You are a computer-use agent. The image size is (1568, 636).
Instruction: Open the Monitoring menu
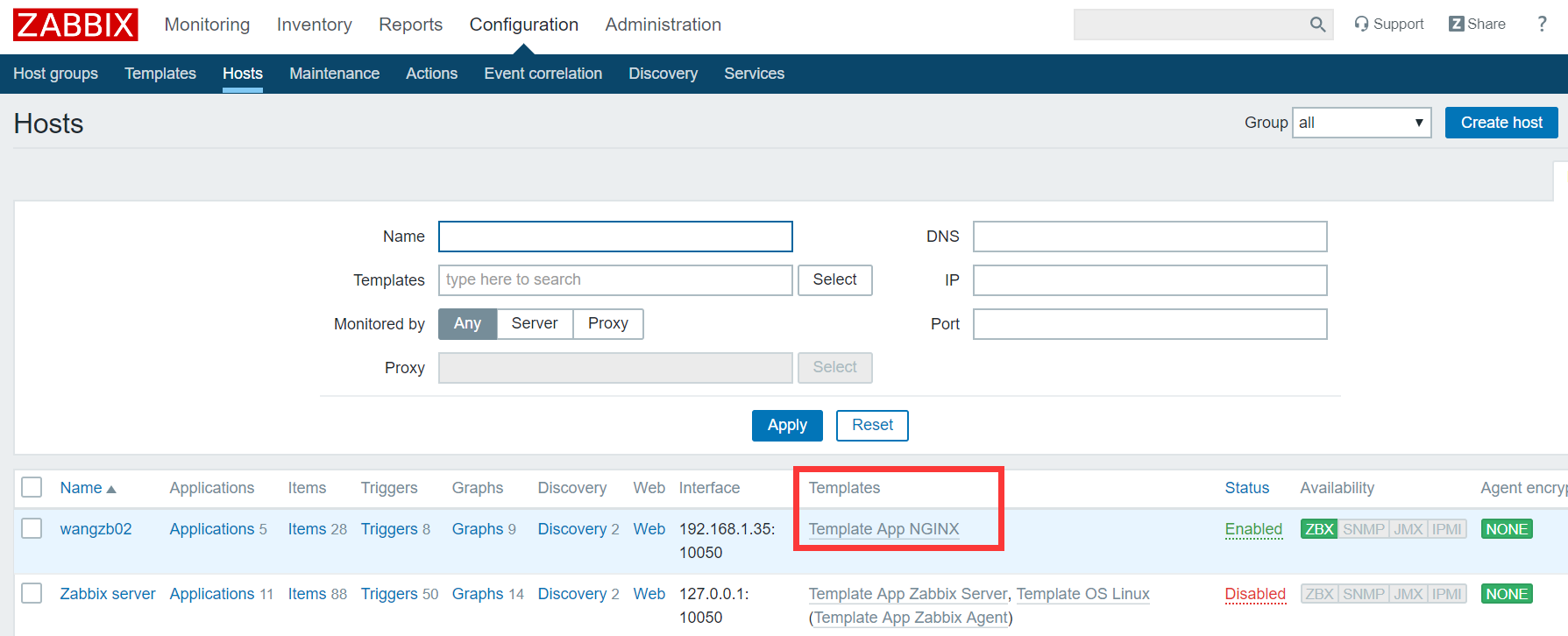207,25
